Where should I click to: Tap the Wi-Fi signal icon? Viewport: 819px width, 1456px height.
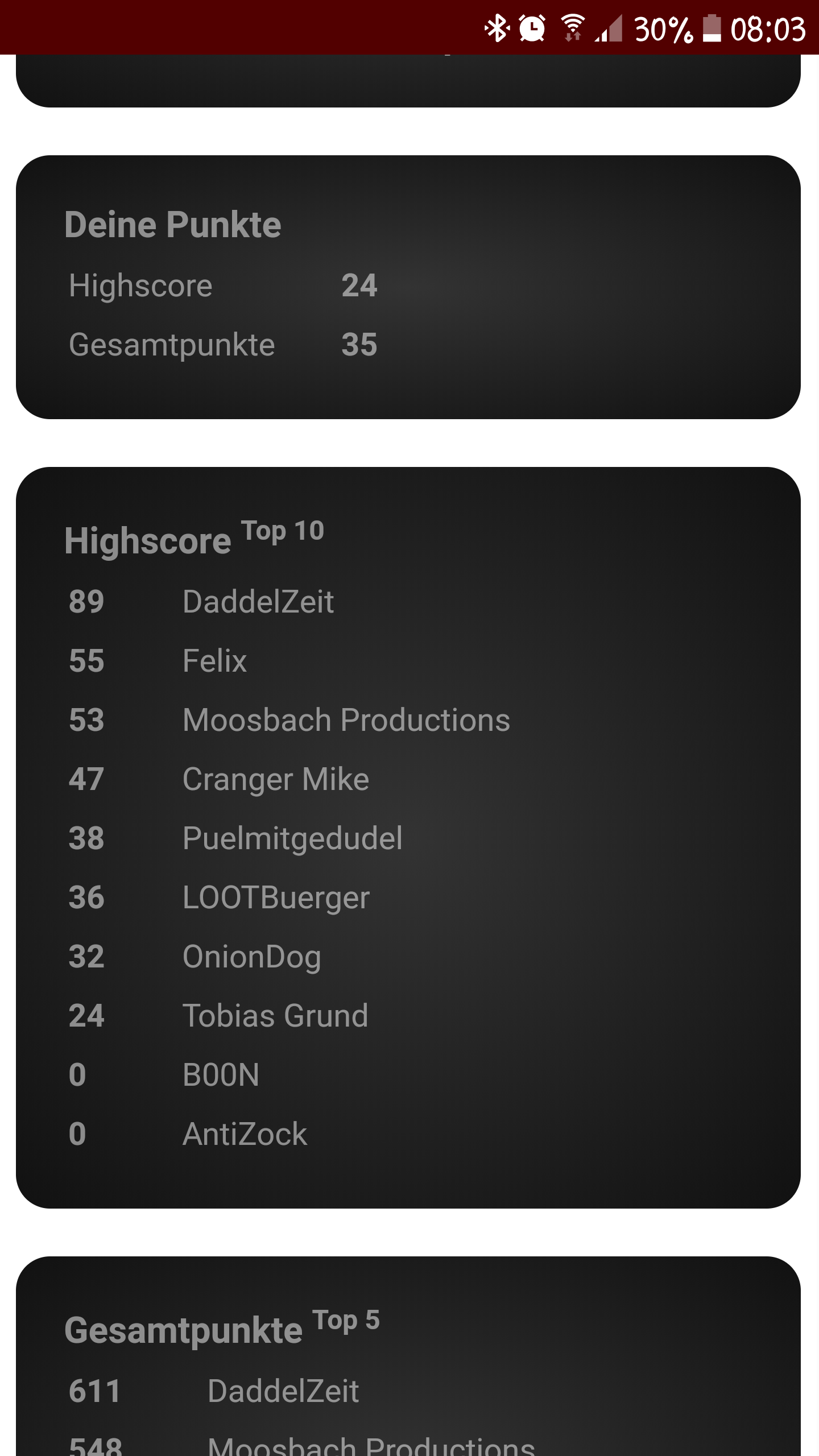click(x=572, y=28)
